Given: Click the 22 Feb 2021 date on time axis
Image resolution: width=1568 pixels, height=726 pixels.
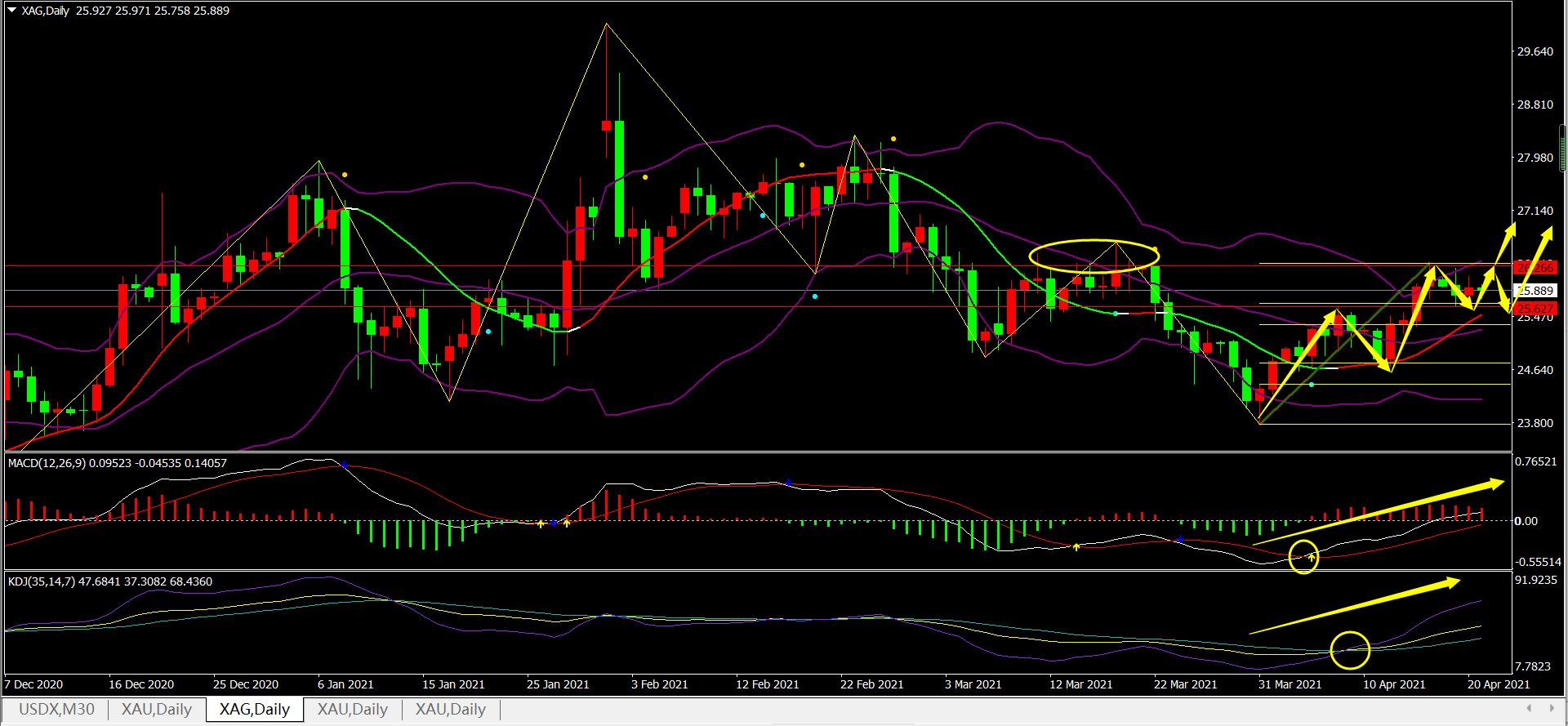Looking at the screenshot, I should (871, 684).
